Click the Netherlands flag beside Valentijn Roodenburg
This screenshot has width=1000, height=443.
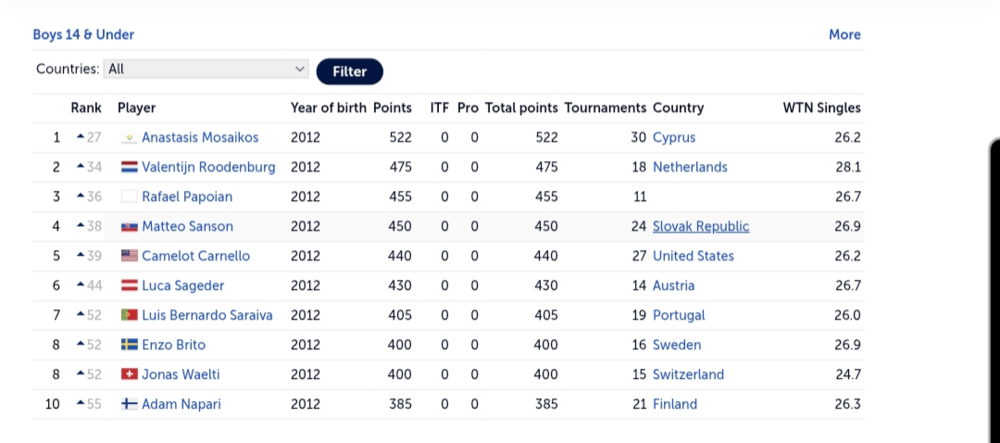[129, 167]
